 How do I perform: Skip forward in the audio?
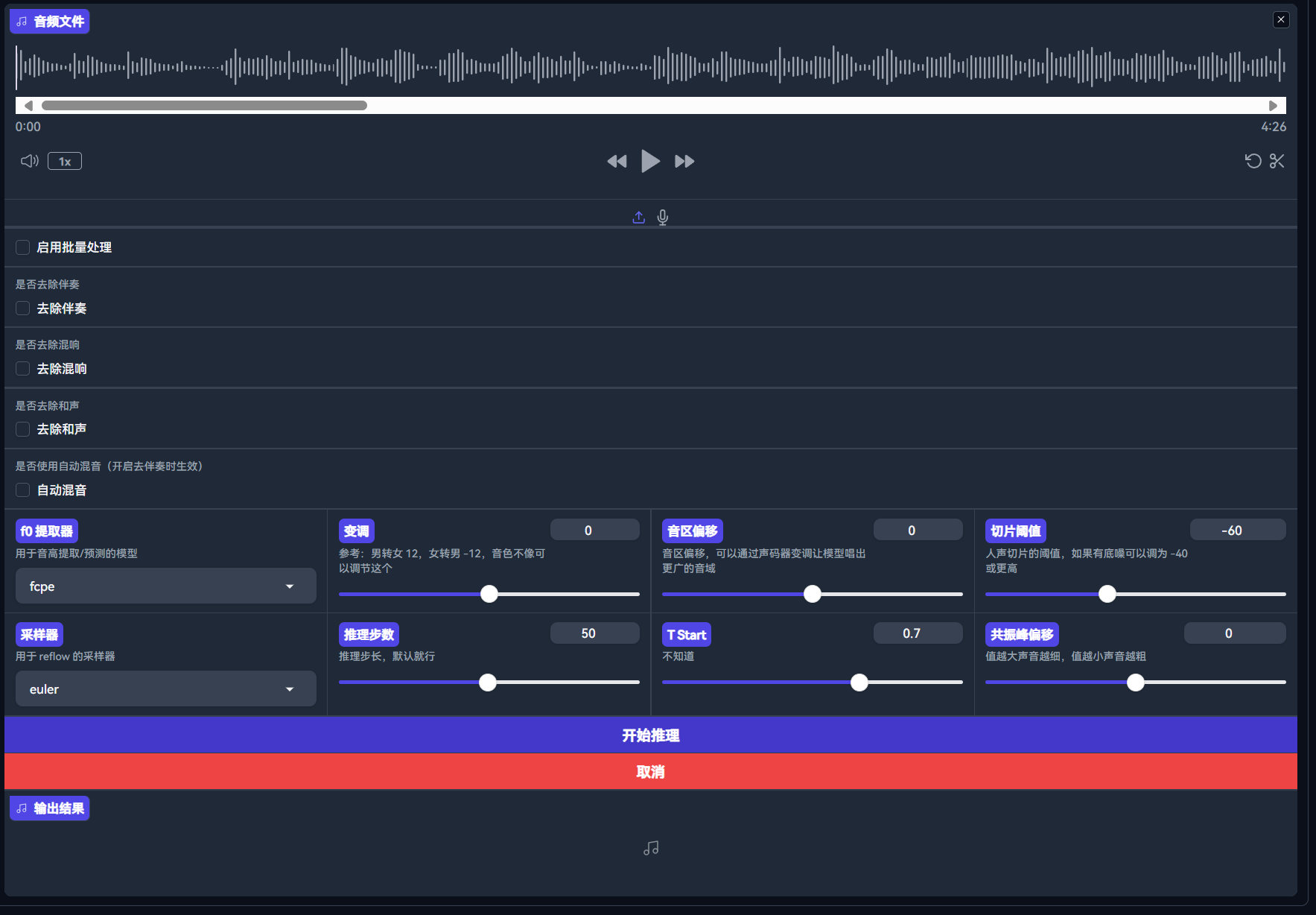pos(684,161)
